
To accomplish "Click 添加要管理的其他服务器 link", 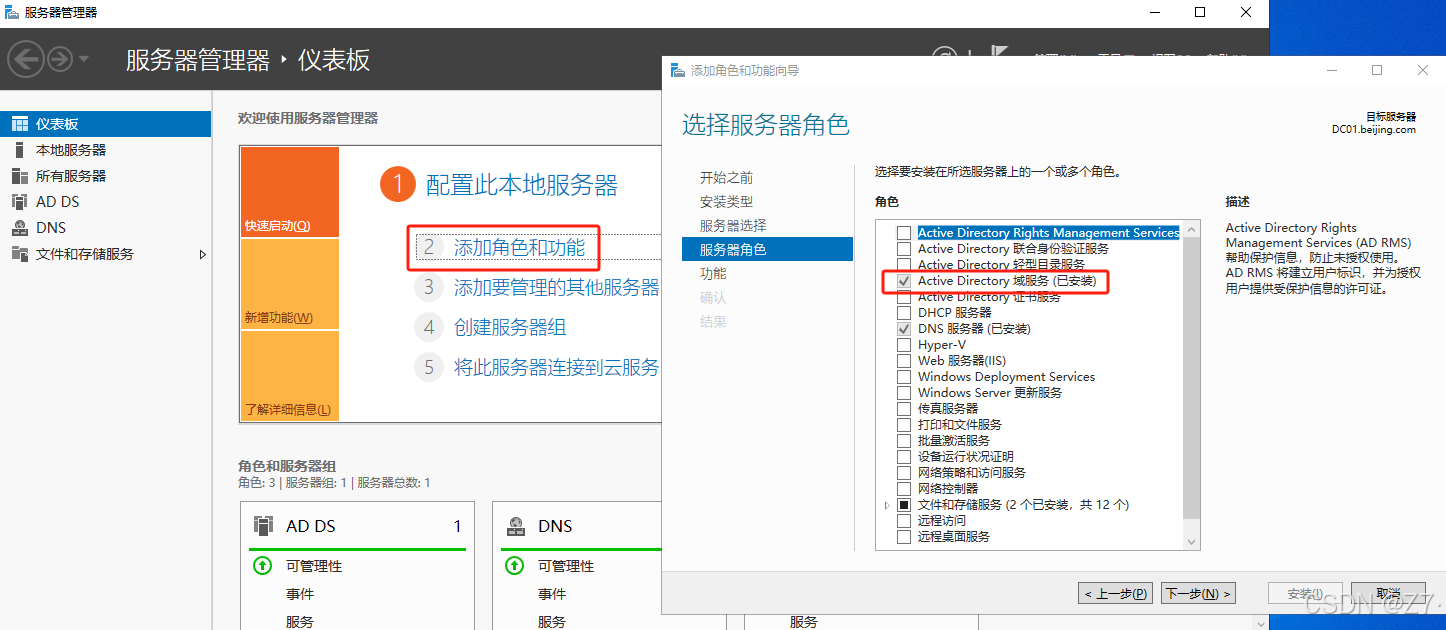I will (x=557, y=287).
